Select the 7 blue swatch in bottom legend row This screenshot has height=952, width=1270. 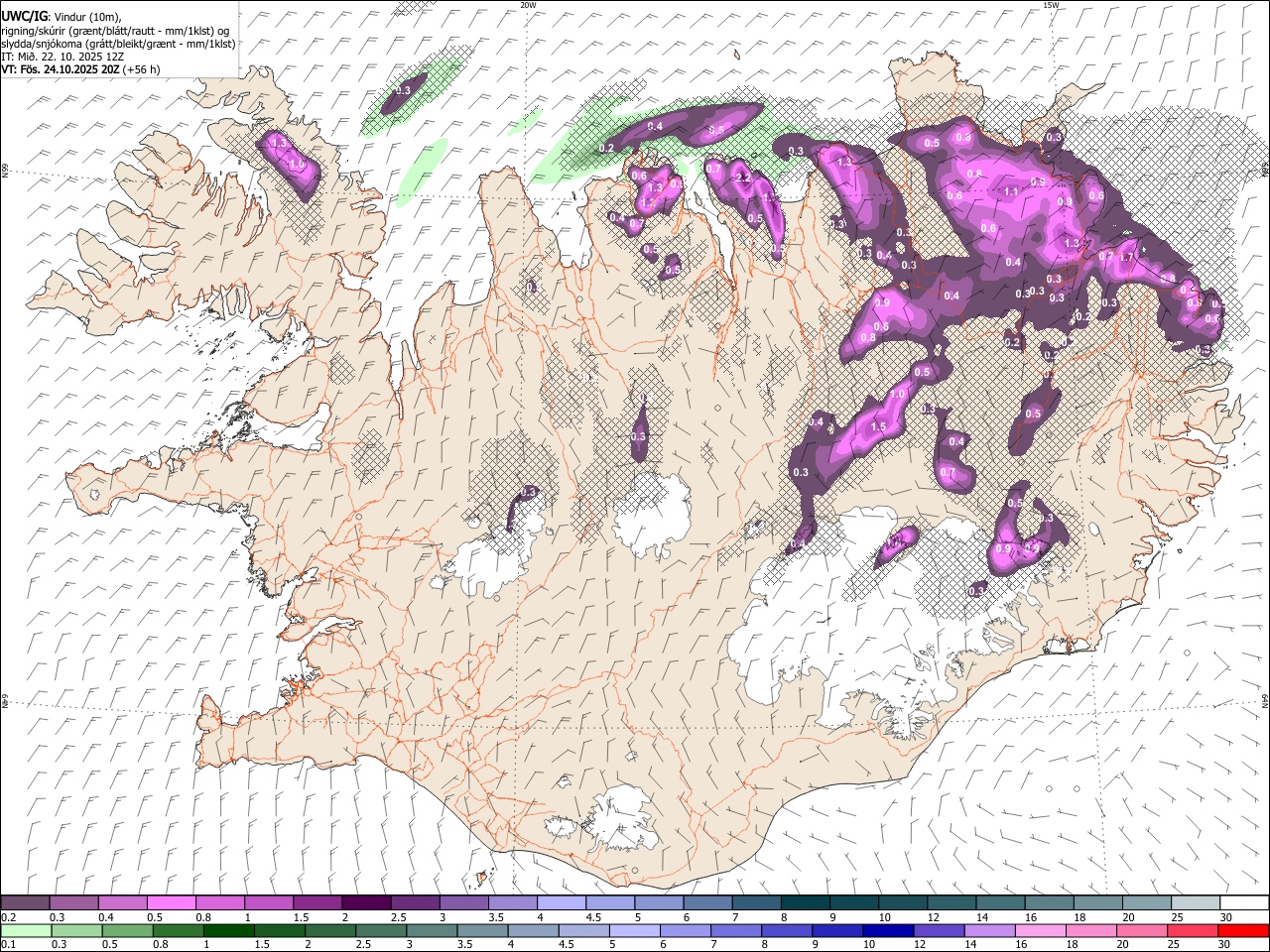pos(736,931)
